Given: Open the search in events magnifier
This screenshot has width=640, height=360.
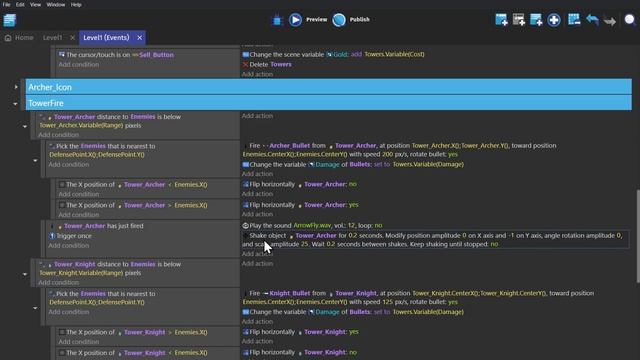Looking at the screenshot, I should (630, 19).
